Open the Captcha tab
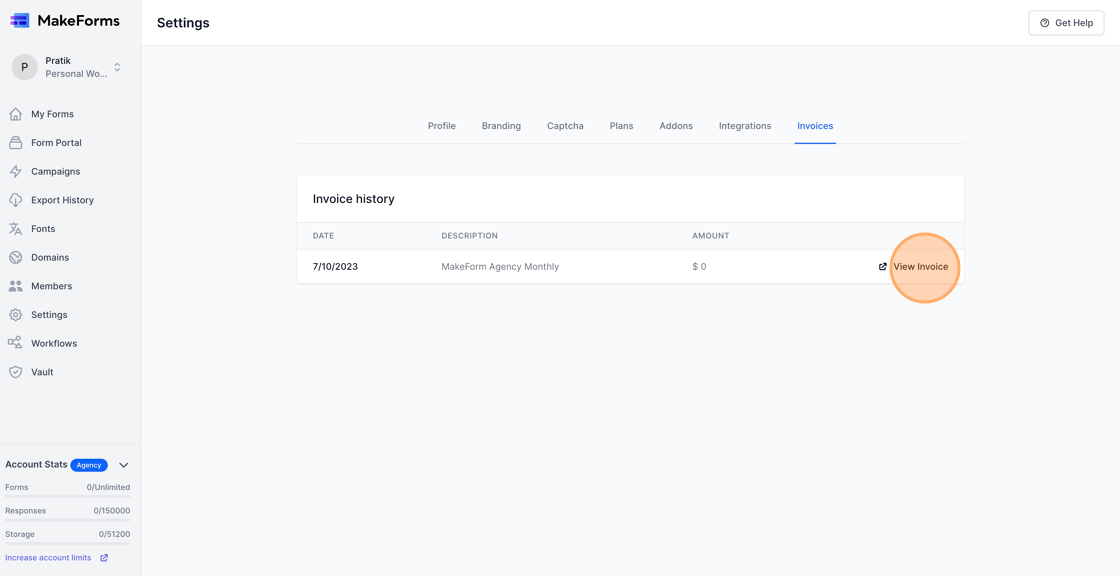The image size is (1120, 576). 565,126
